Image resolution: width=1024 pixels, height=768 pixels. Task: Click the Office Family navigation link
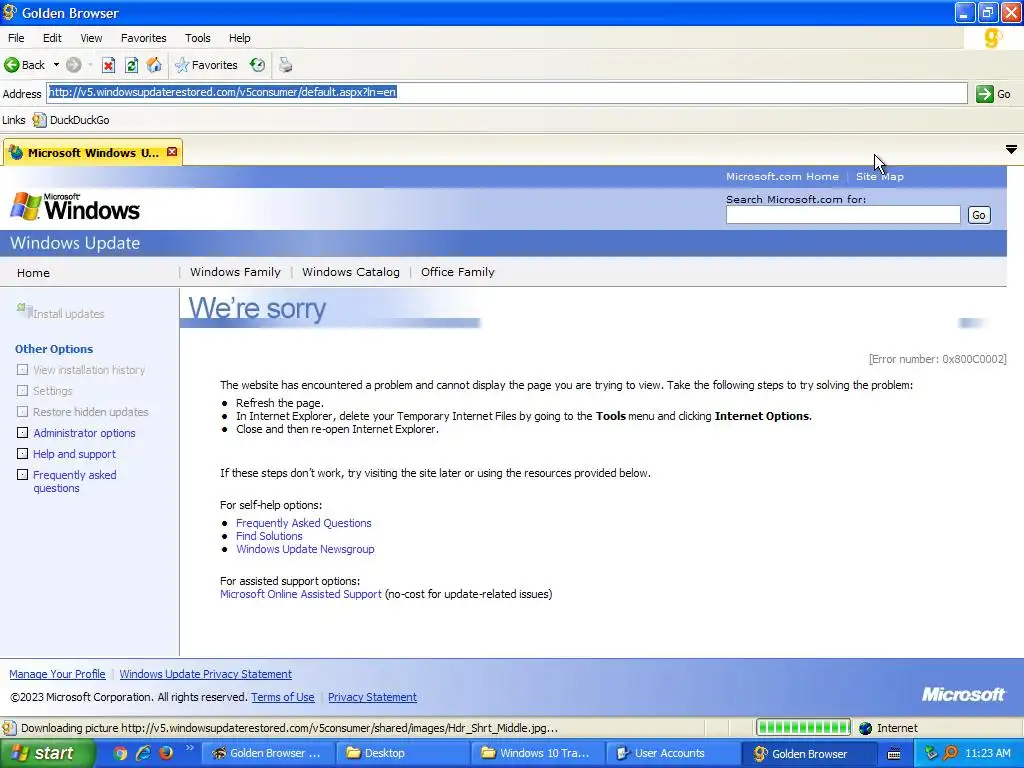(458, 272)
